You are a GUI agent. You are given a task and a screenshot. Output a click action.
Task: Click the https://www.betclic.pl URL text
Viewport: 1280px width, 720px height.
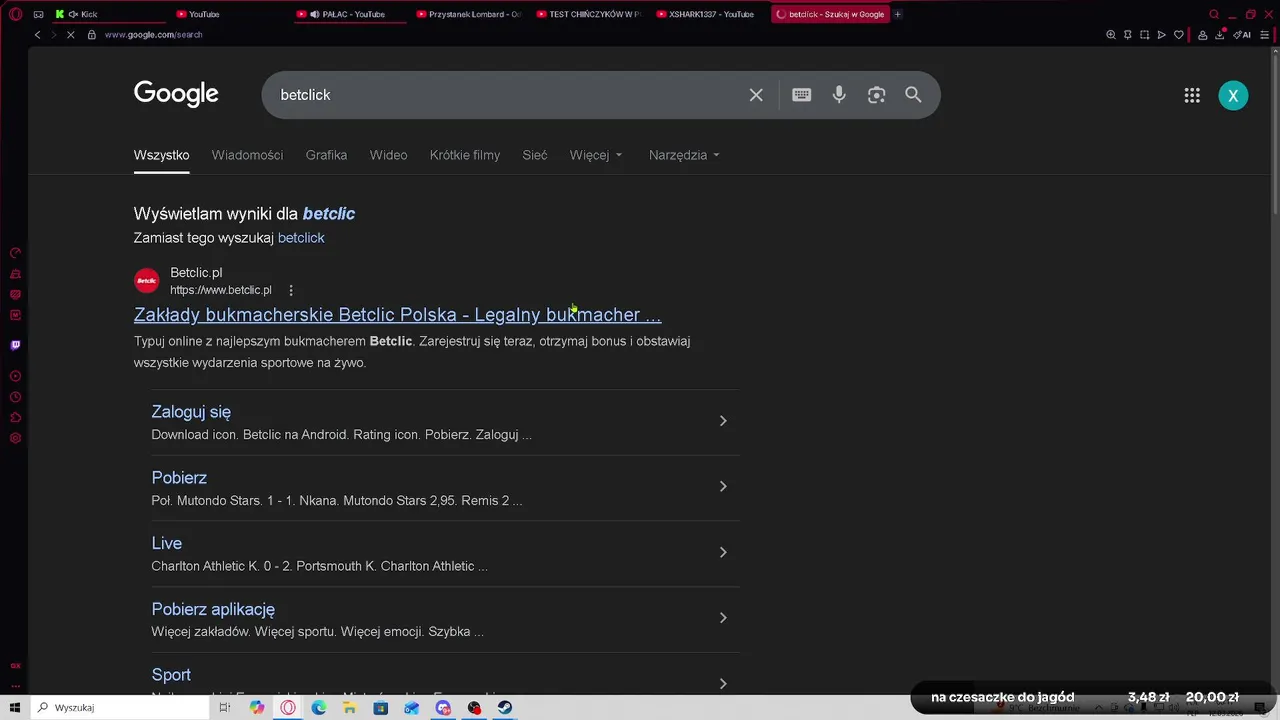point(220,290)
